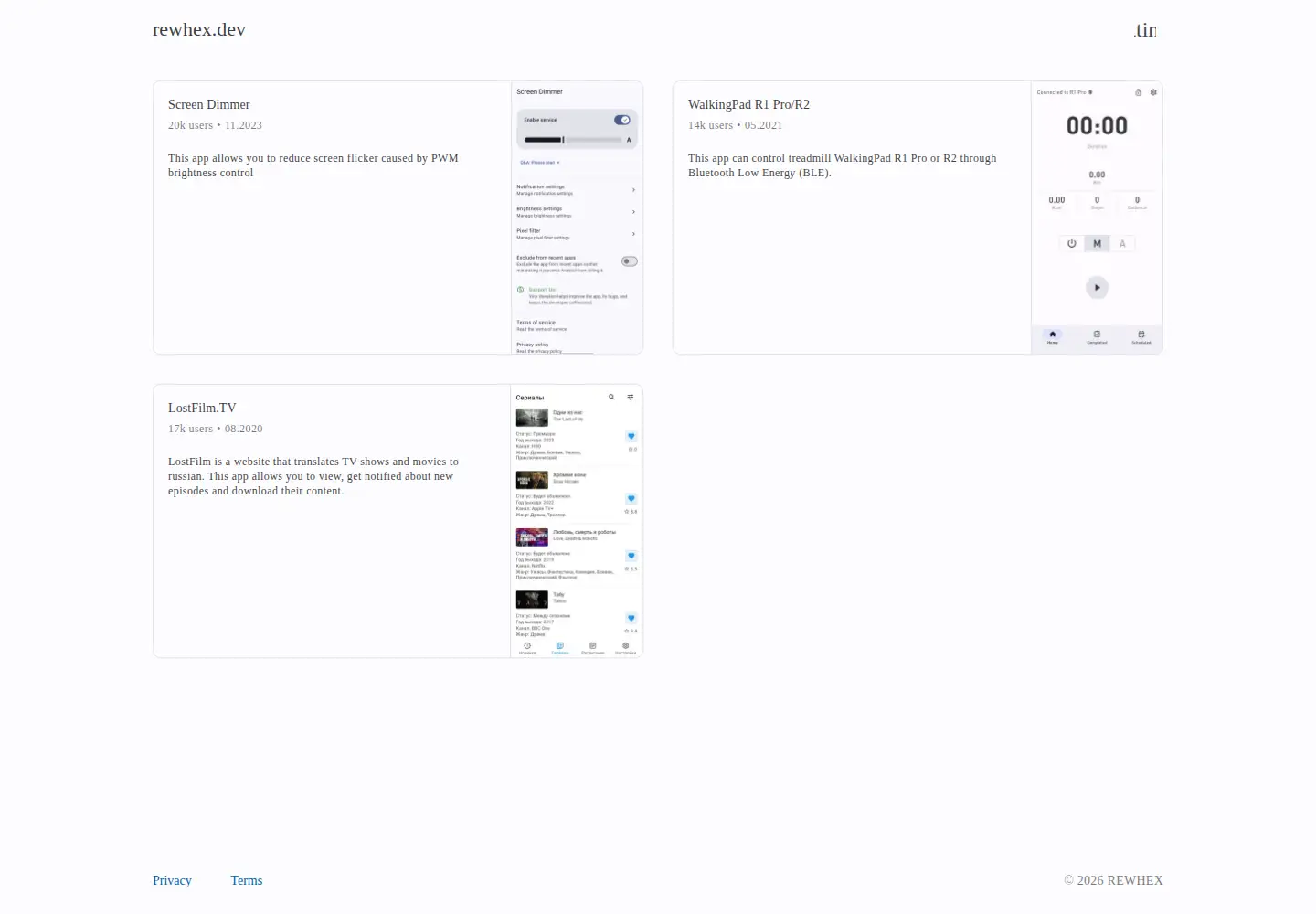The image size is (1316, 914).
Task: Click The Last of Us thumbnail
Action: (532, 418)
